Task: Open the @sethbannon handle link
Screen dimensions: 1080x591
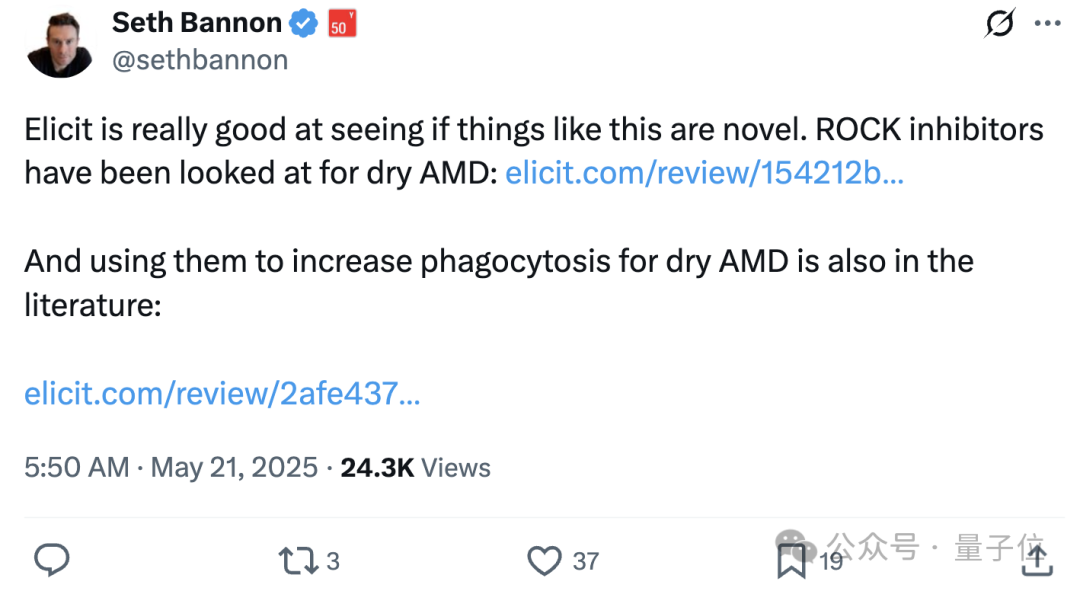Action: tap(200, 60)
